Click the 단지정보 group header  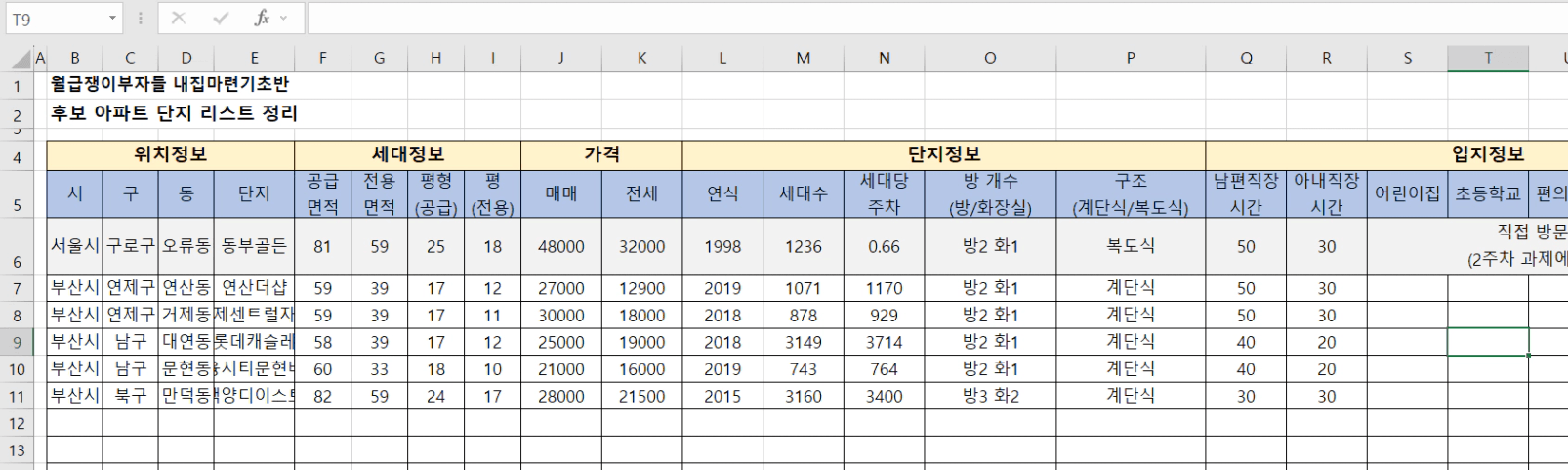click(944, 154)
